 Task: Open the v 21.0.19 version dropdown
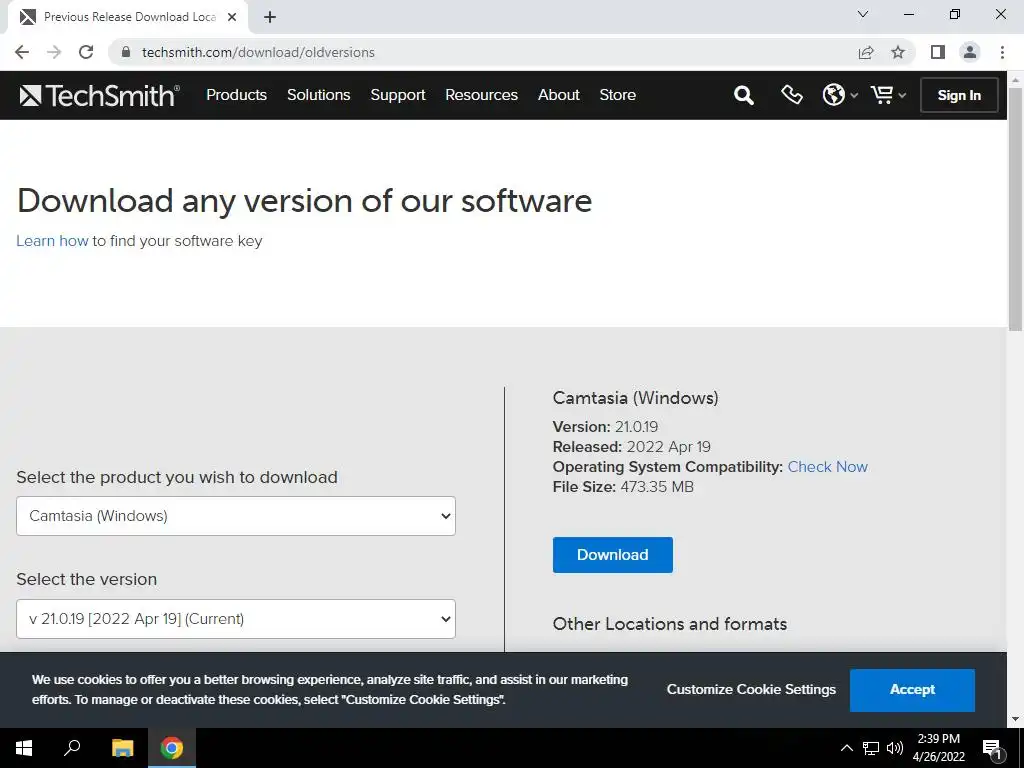tap(236, 618)
